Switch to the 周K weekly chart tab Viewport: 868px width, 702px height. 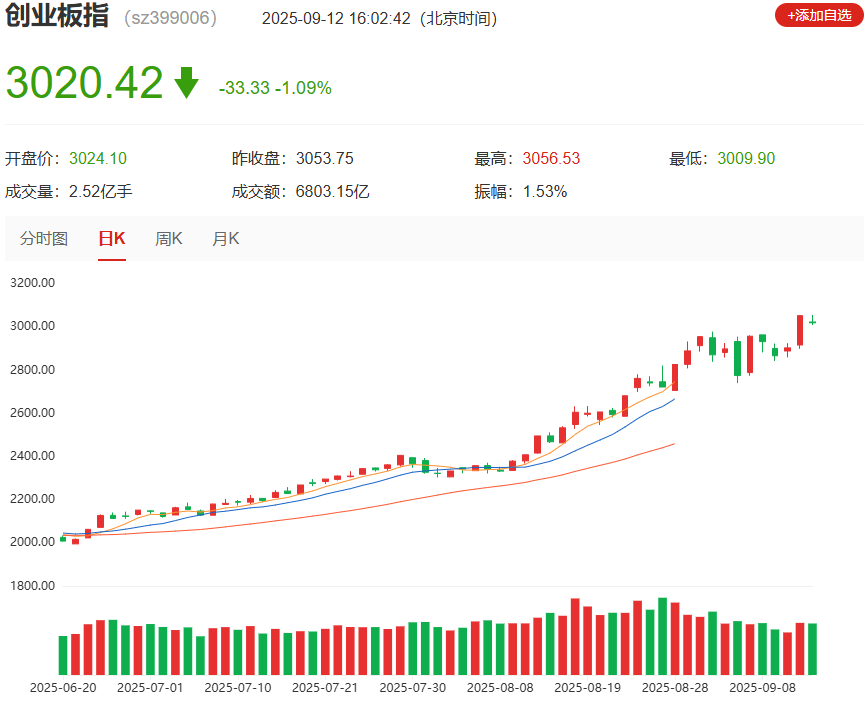169,239
